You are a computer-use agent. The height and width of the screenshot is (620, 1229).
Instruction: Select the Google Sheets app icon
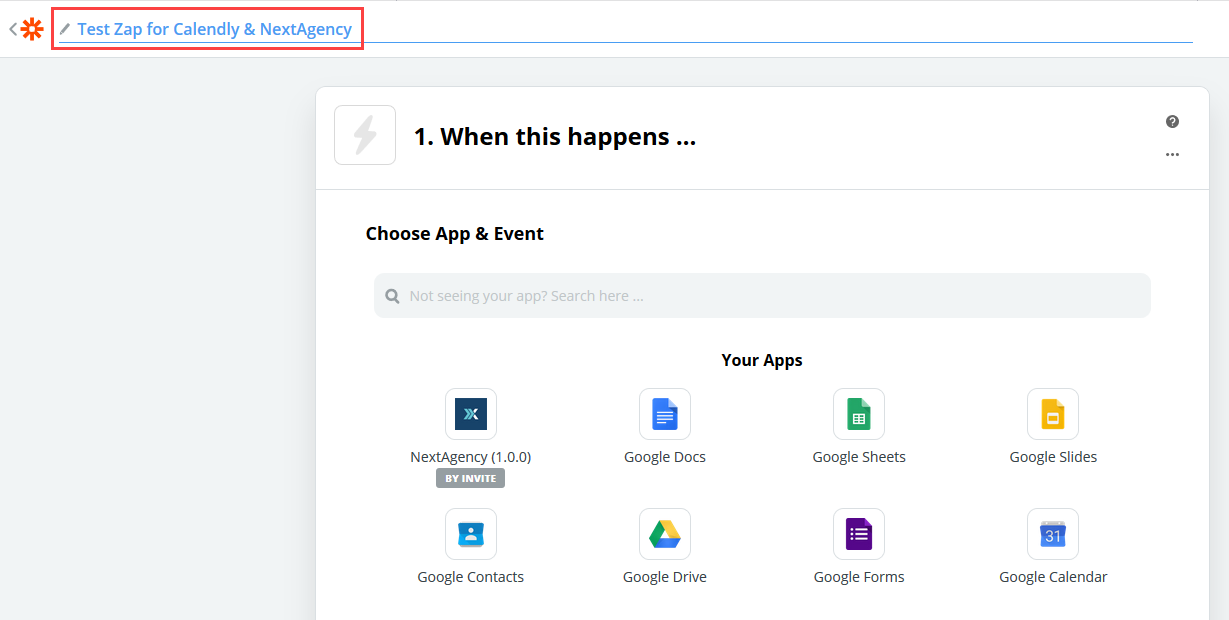(859, 414)
